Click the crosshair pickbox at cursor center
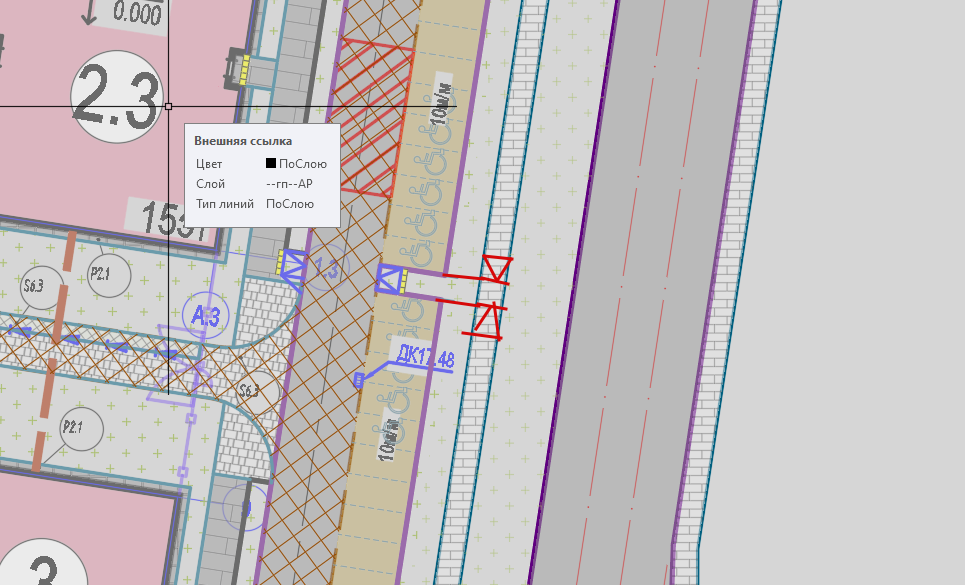This screenshot has width=965, height=585. click(169, 106)
